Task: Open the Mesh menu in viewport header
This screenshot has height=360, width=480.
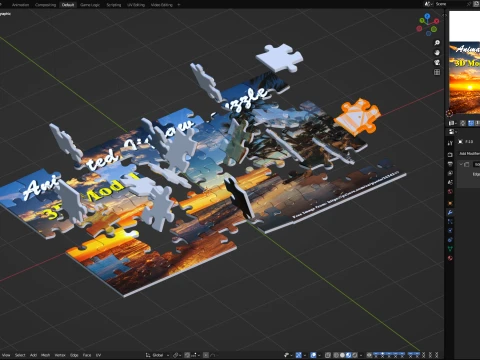Action: 45,355
